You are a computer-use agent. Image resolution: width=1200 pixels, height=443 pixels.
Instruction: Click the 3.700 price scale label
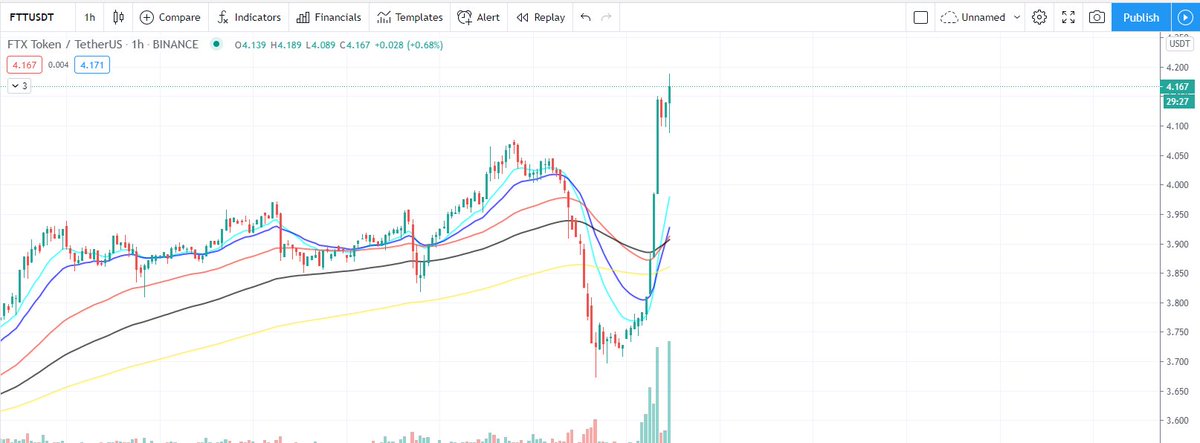[1177, 361]
